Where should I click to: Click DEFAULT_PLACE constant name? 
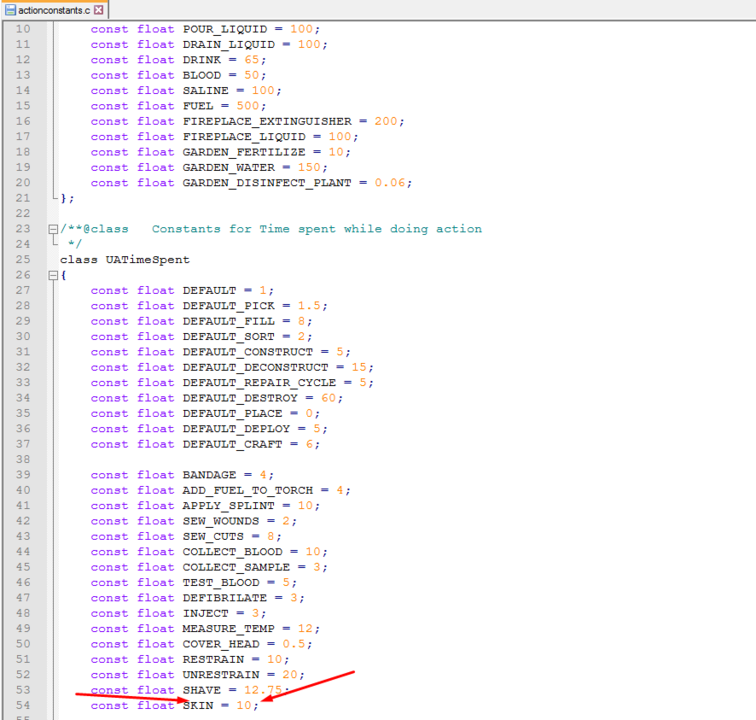pyautogui.click(x=232, y=414)
